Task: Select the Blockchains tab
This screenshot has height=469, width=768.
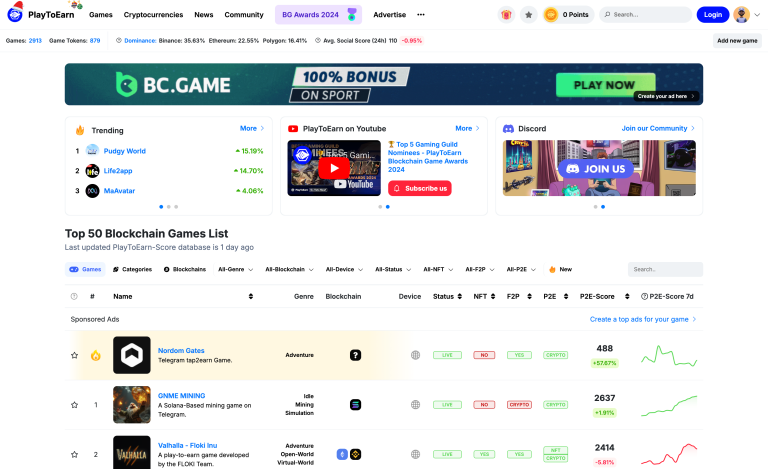Action: coord(185,269)
